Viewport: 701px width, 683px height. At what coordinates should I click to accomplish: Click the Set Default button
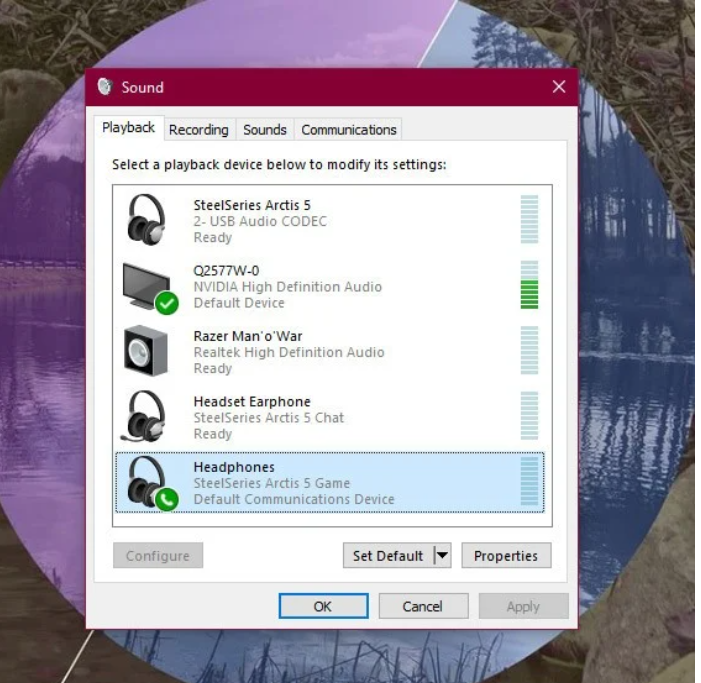[x=388, y=556]
